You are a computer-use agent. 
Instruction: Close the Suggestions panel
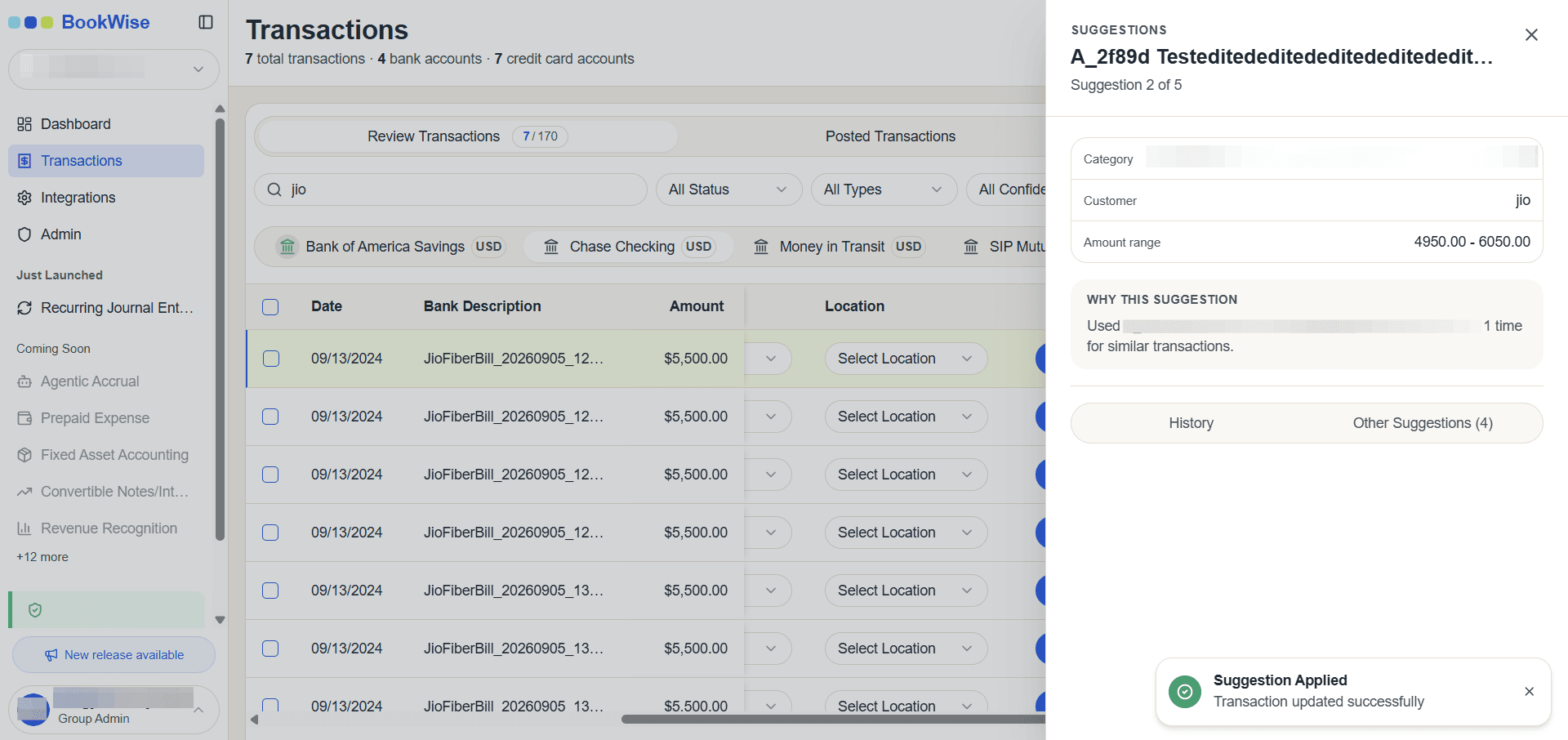1531,34
